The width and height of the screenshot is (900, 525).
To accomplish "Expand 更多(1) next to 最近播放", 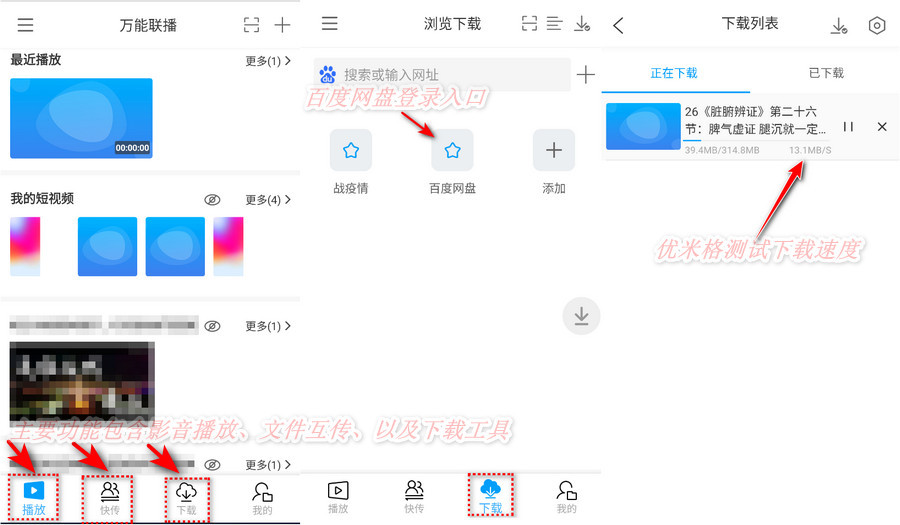I will (x=268, y=61).
